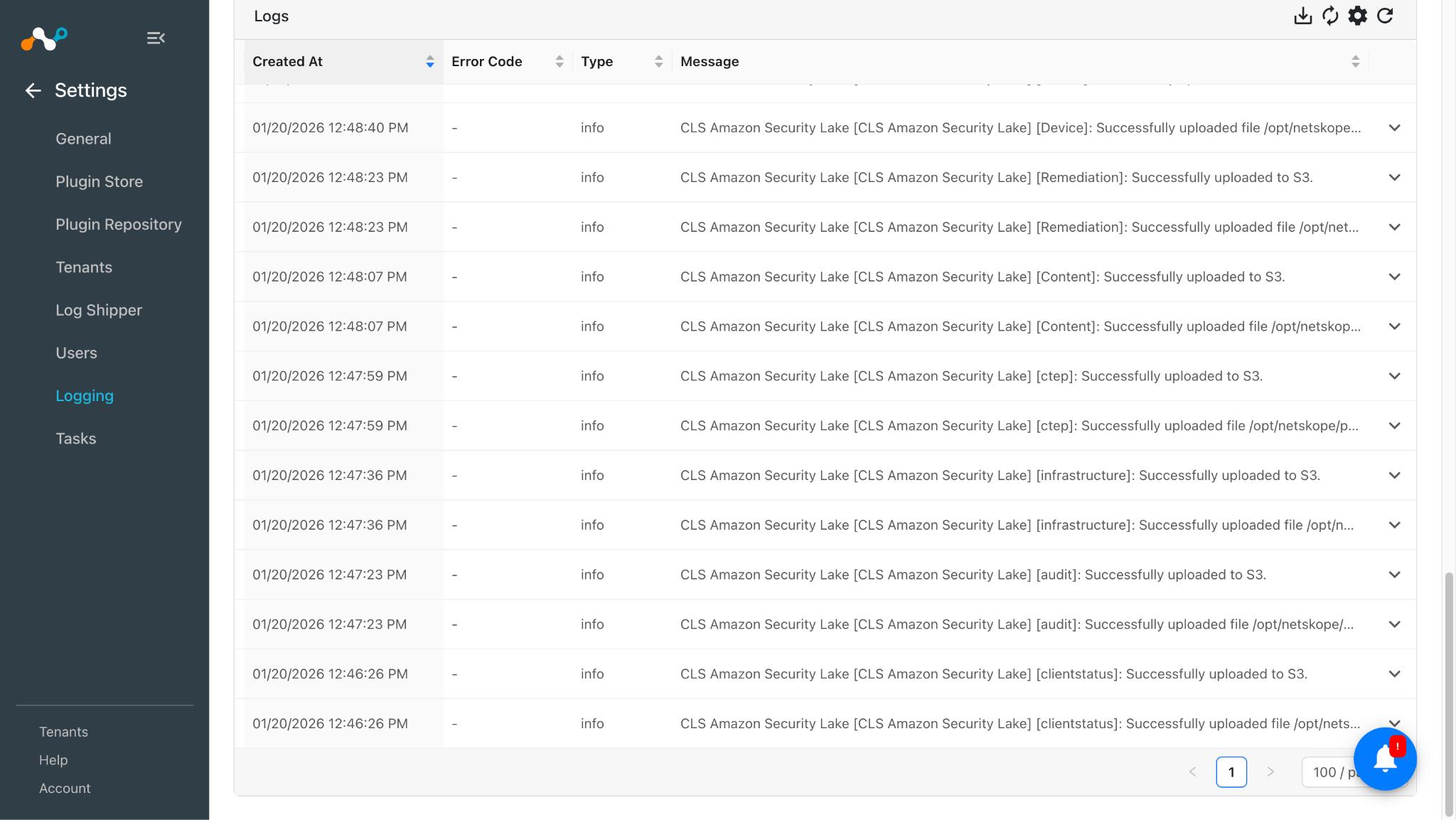
Task: Expand audit uploaded to S3 row
Action: tap(1394, 575)
